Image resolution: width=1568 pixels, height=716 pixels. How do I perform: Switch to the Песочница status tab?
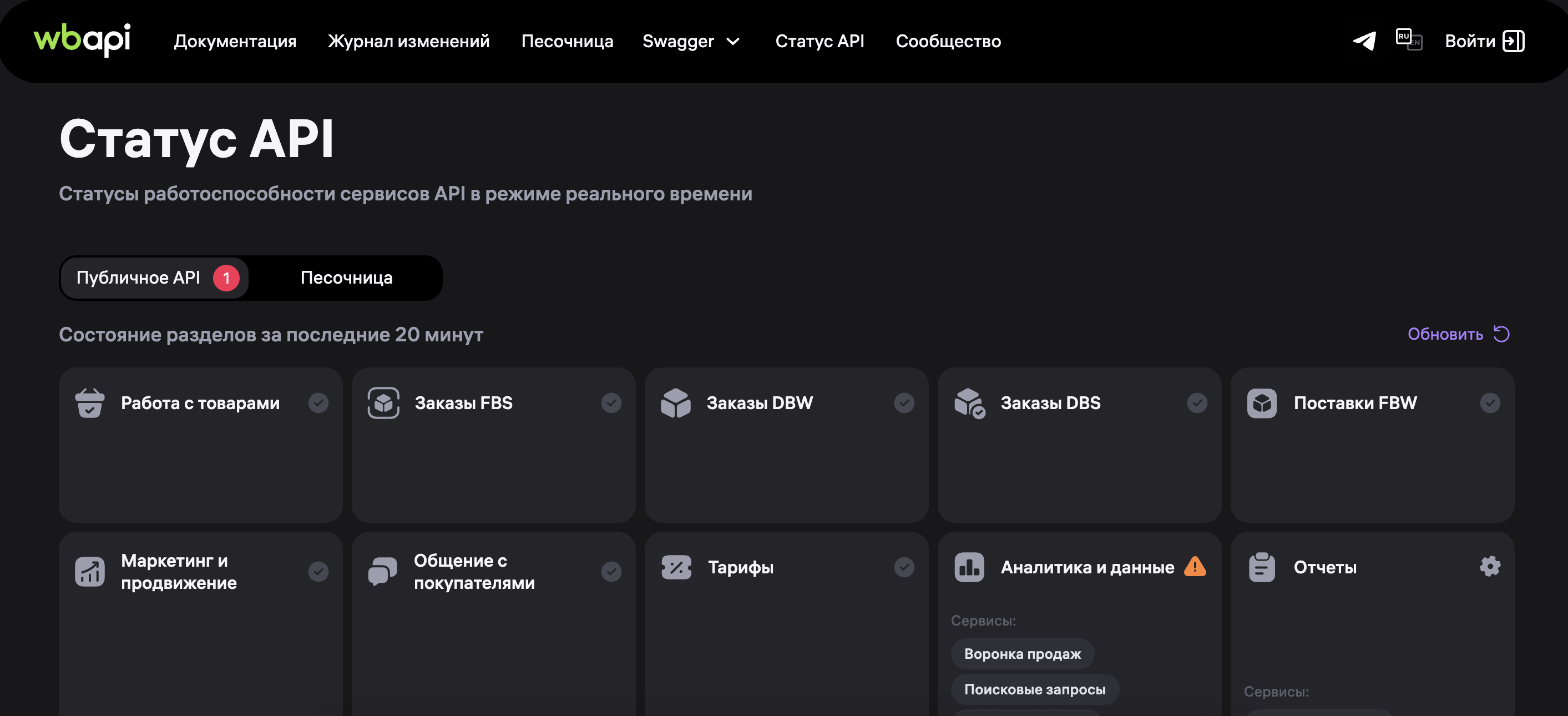click(x=346, y=278)
